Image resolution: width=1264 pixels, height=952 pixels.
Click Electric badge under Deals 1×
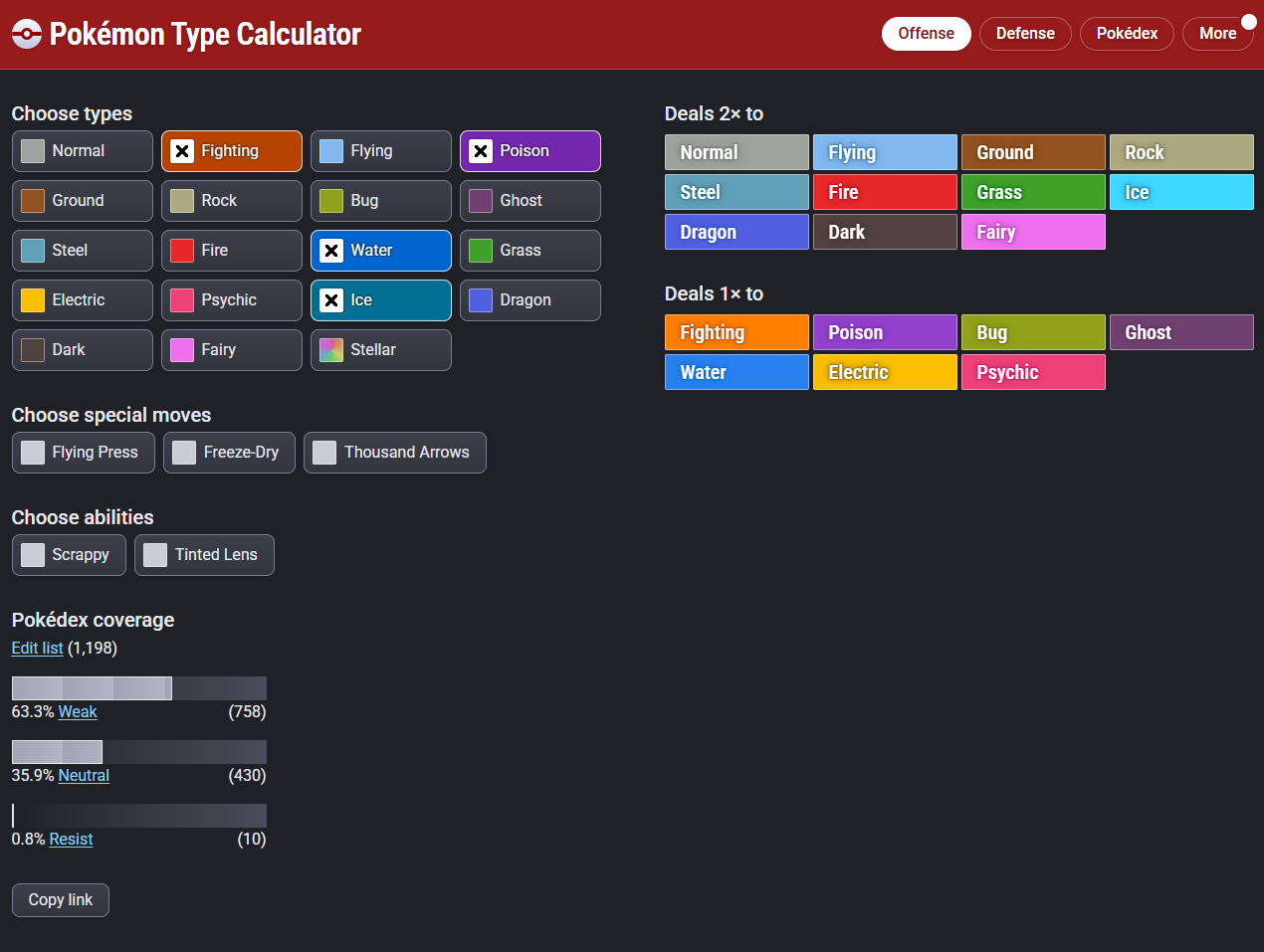tap(885, 372)
